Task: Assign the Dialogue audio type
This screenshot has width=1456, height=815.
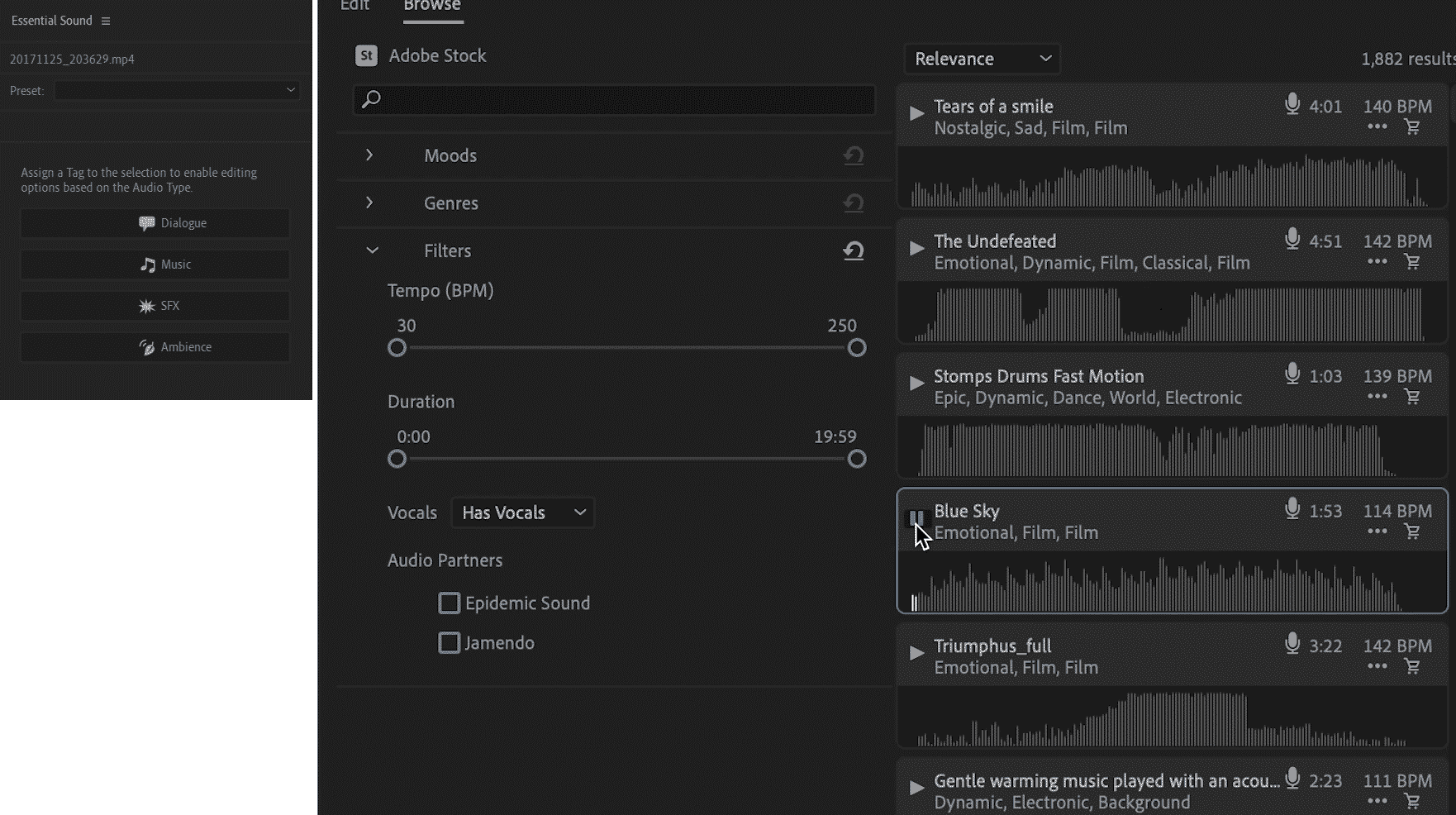Action: (155, 223)
